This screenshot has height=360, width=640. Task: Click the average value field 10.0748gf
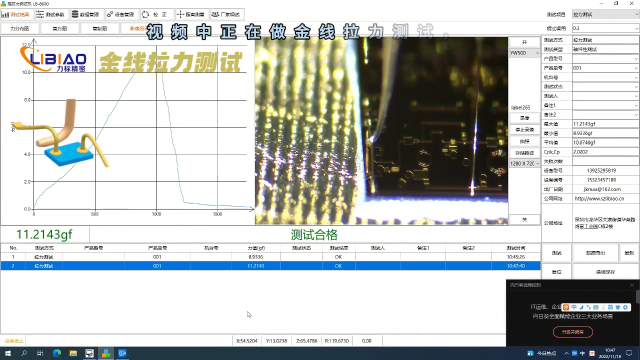coord(605,142)
